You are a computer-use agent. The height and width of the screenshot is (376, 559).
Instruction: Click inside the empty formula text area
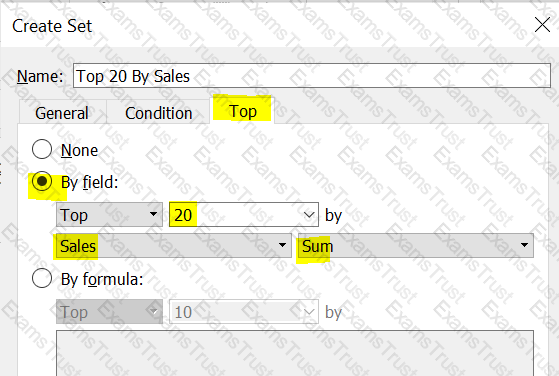295,353
